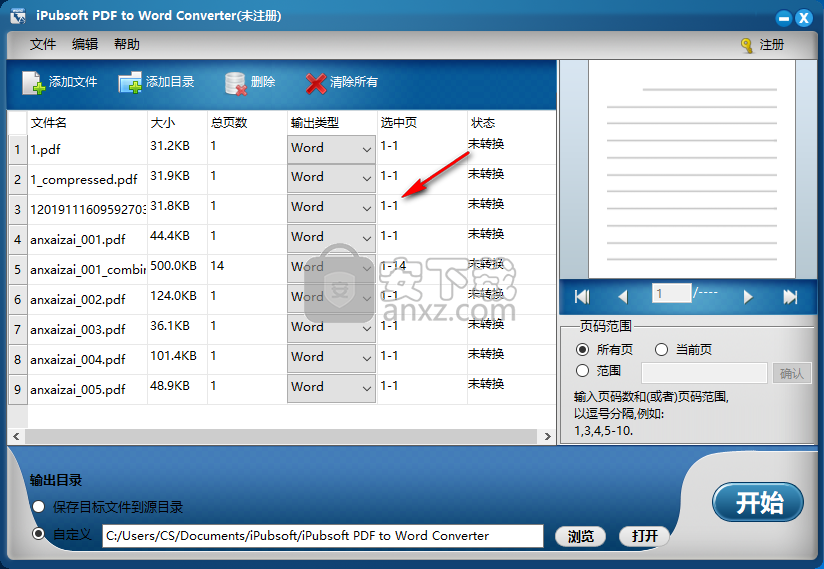
Task: Click the page range input field
Action: point(704,373)
